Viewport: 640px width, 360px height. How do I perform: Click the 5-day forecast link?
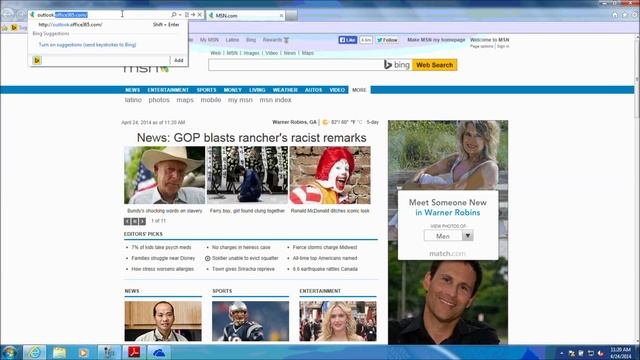coord(373,122)
